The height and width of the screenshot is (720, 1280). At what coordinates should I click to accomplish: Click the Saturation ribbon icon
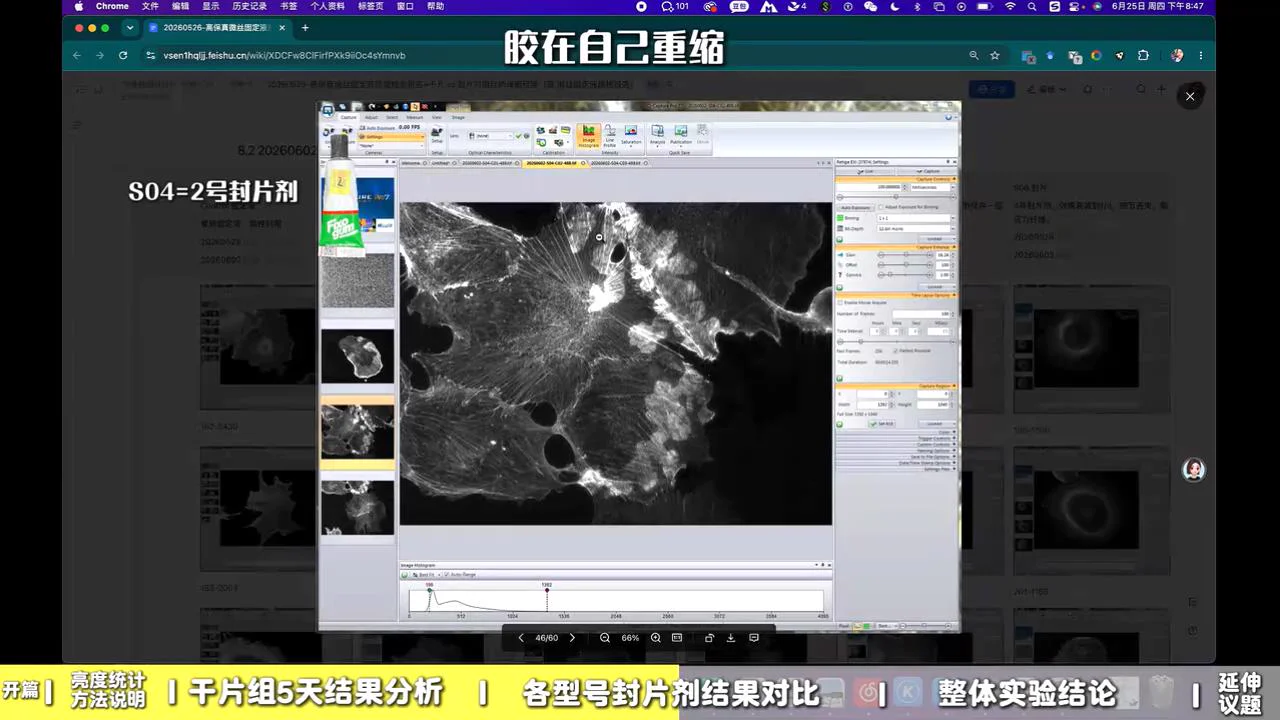tap(631, 136)
